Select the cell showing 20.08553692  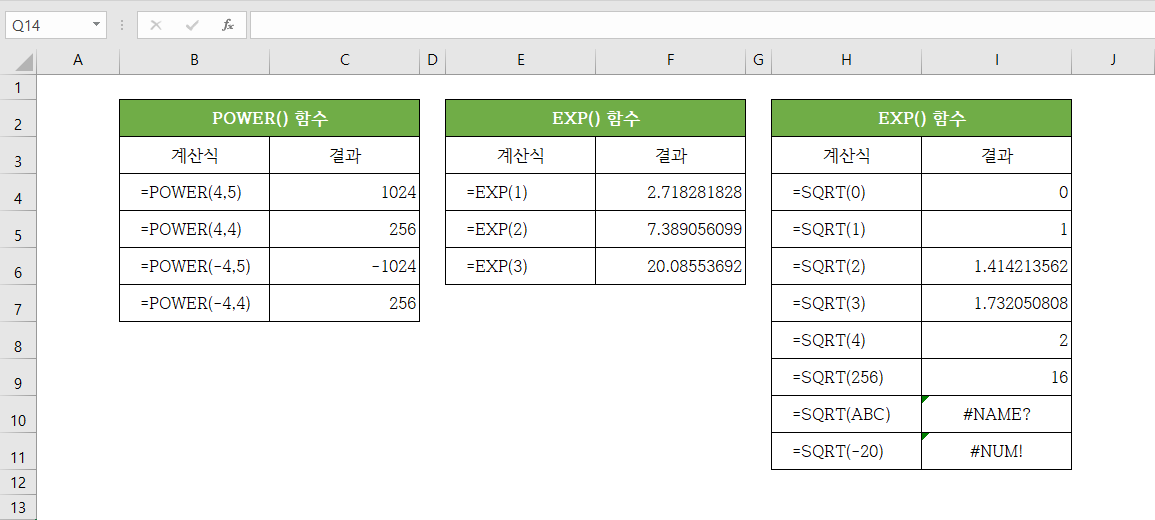[x=670, y=266]
